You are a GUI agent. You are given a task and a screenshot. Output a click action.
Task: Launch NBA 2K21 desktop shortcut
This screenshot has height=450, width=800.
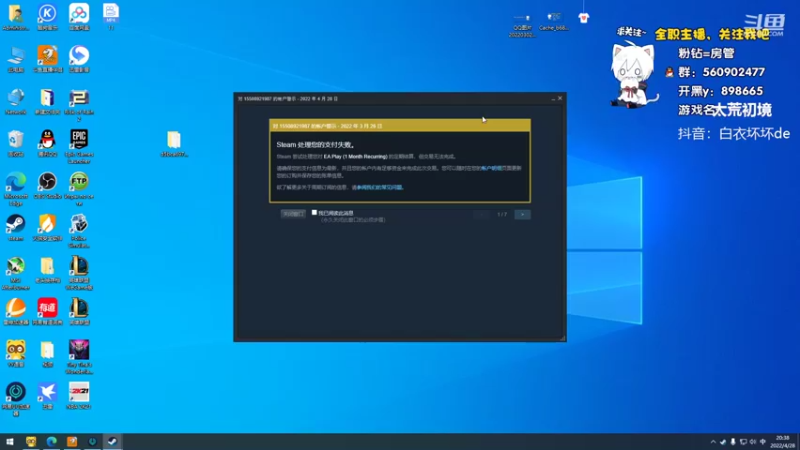(x=79, y=396)
